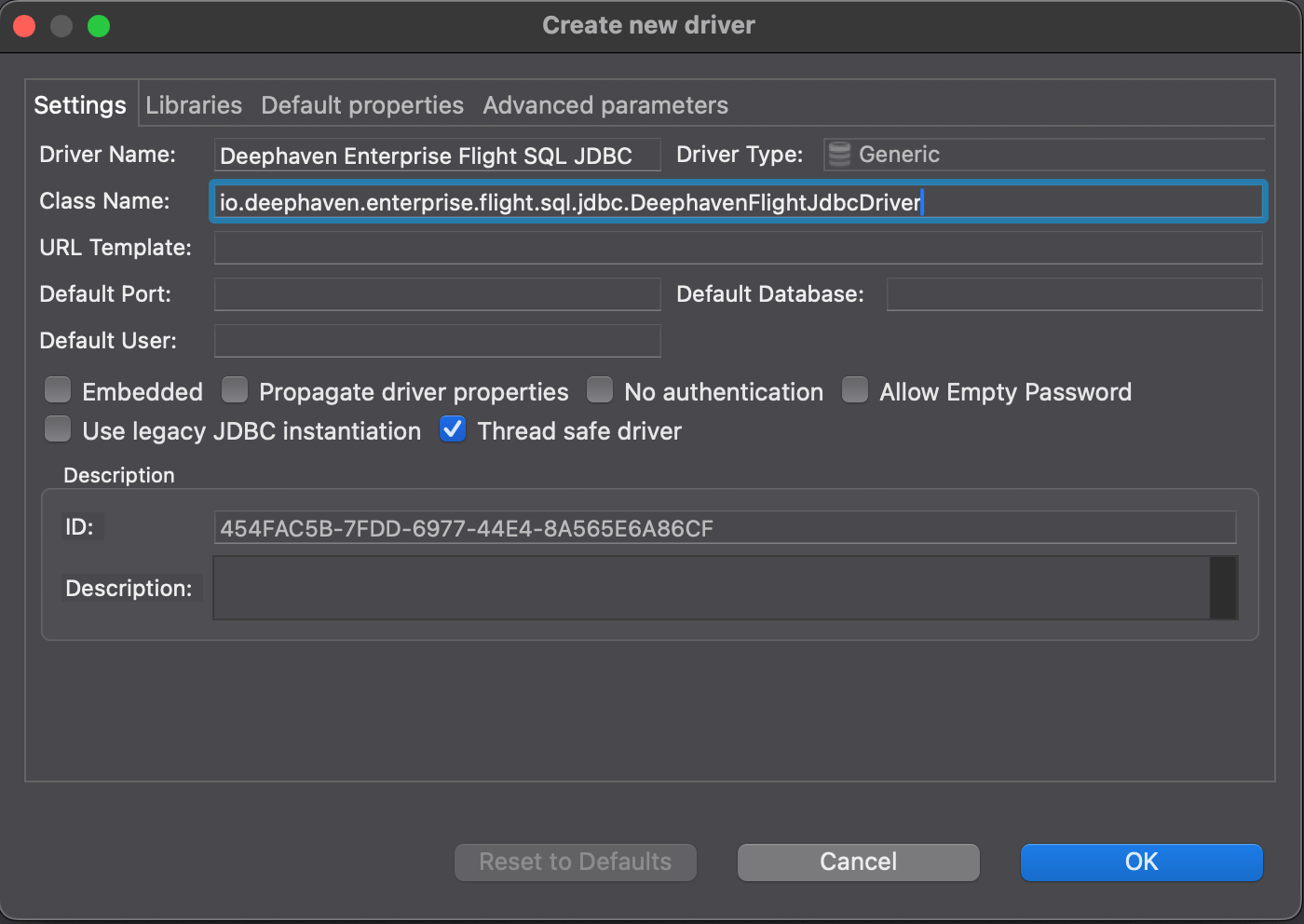This screenshot has width=1304, height=924.
Task: Open the Driver Type dropdown
Action: point(1043,155)
